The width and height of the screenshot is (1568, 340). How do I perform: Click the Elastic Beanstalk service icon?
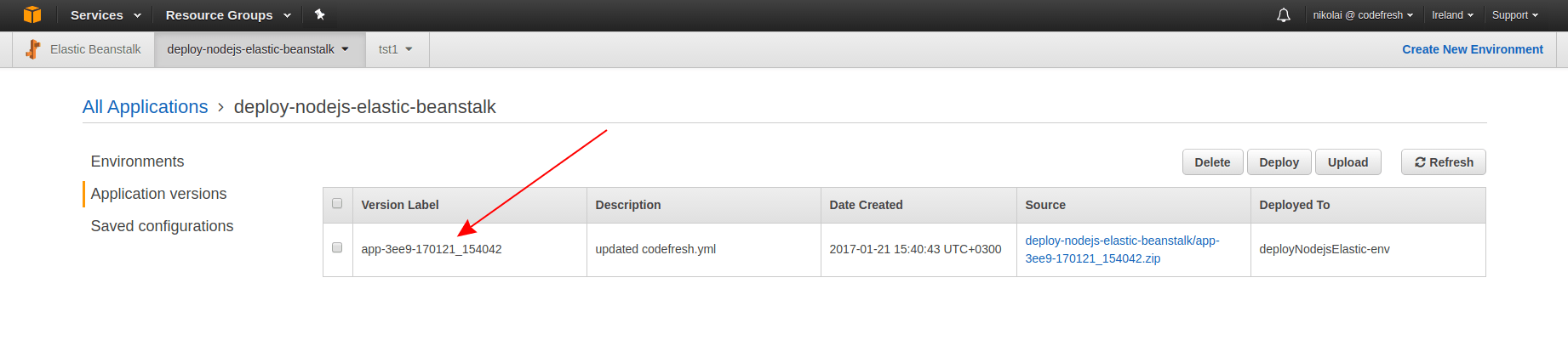point(33,49)
